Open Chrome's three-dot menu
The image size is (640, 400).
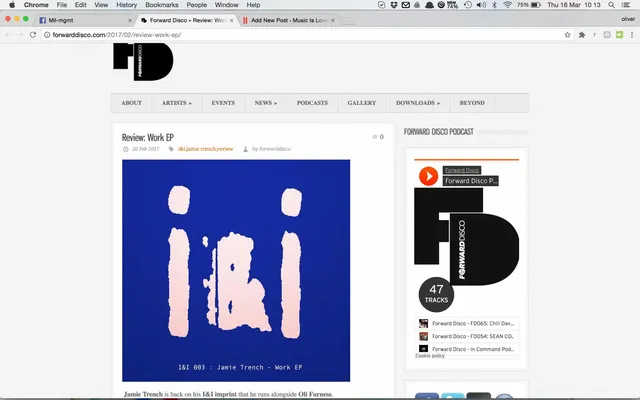click(x=632, y=35)
